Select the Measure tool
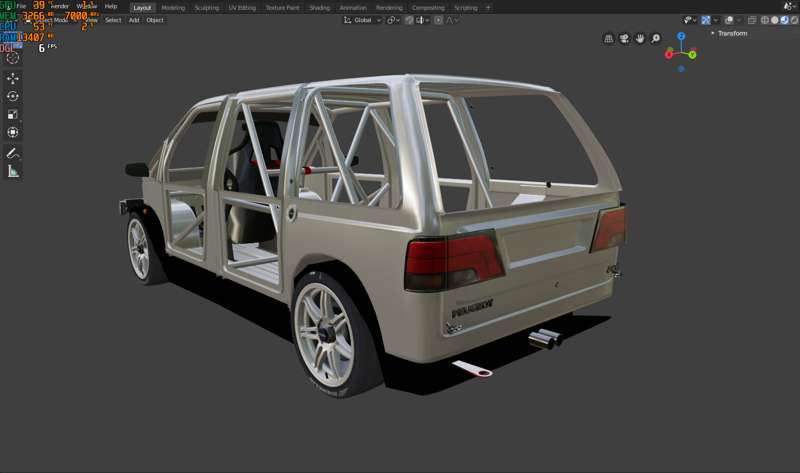The image size is (800, 473). [x=13, y=171]
